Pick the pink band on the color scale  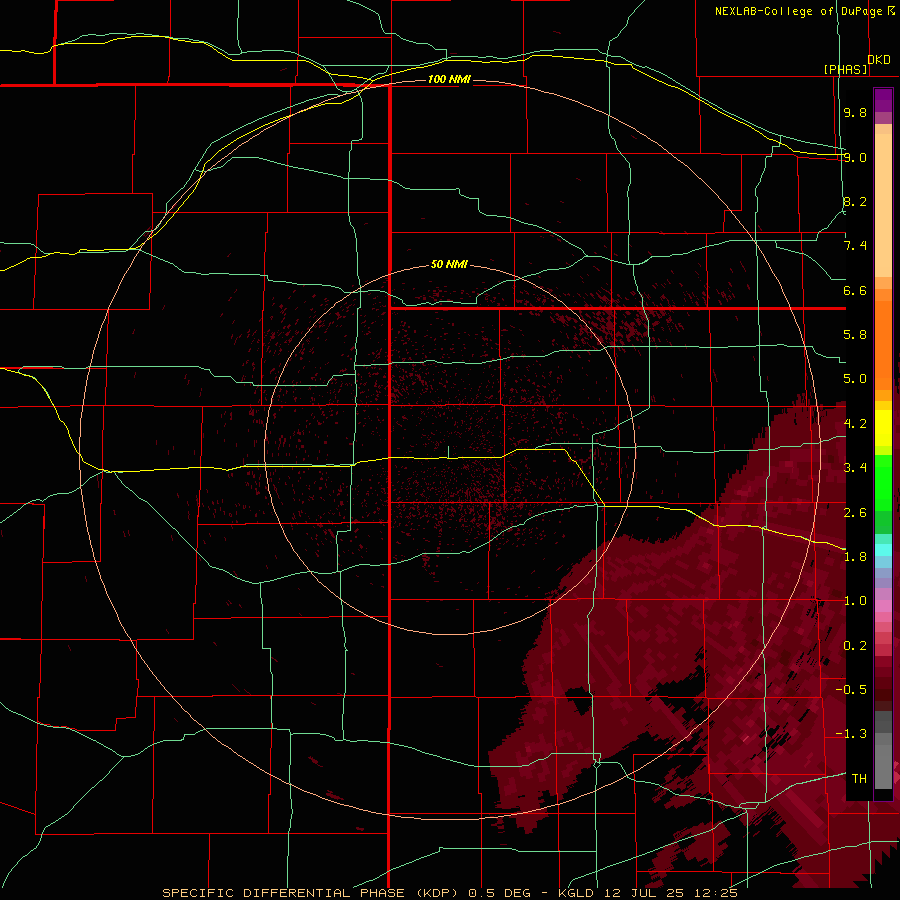pos(883,606)
